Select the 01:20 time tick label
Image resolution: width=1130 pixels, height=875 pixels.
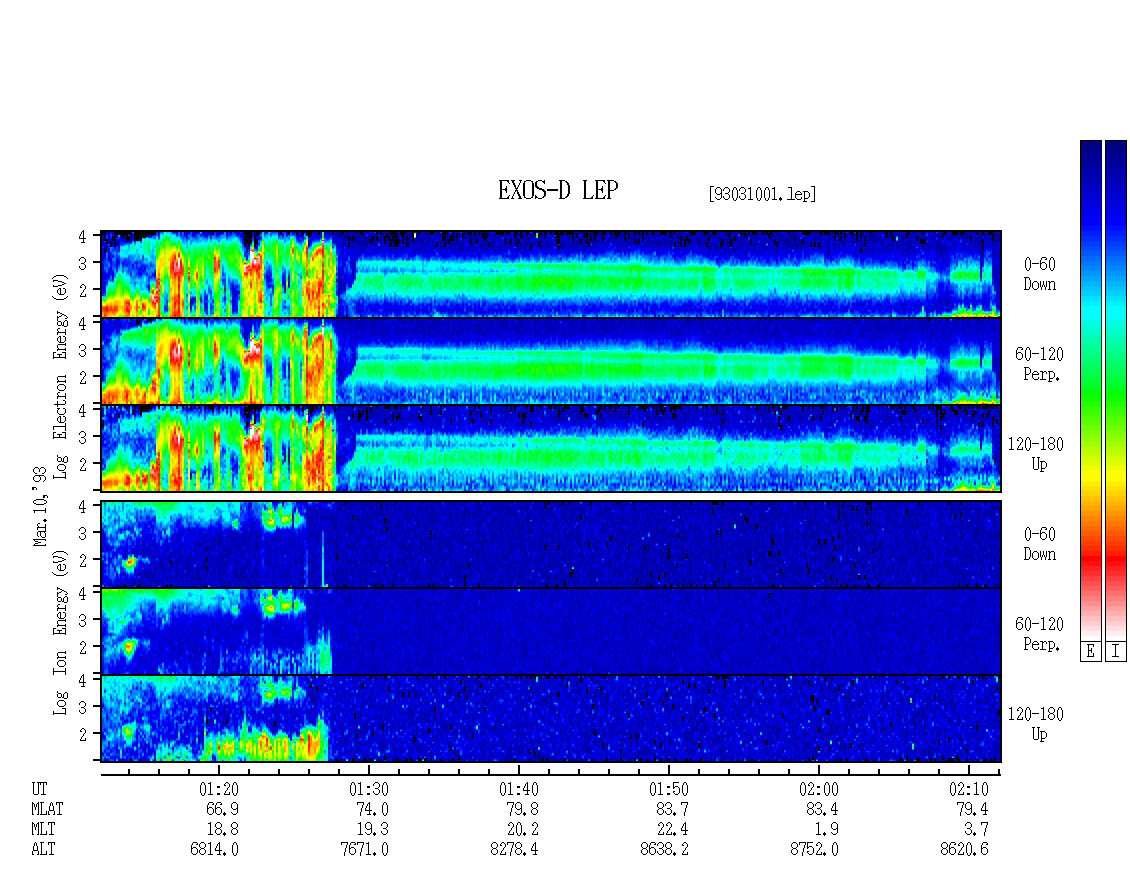tap(218, 789)
